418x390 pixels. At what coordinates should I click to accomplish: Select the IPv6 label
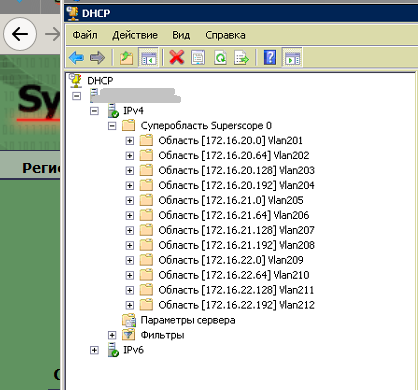tap(133, 350)
